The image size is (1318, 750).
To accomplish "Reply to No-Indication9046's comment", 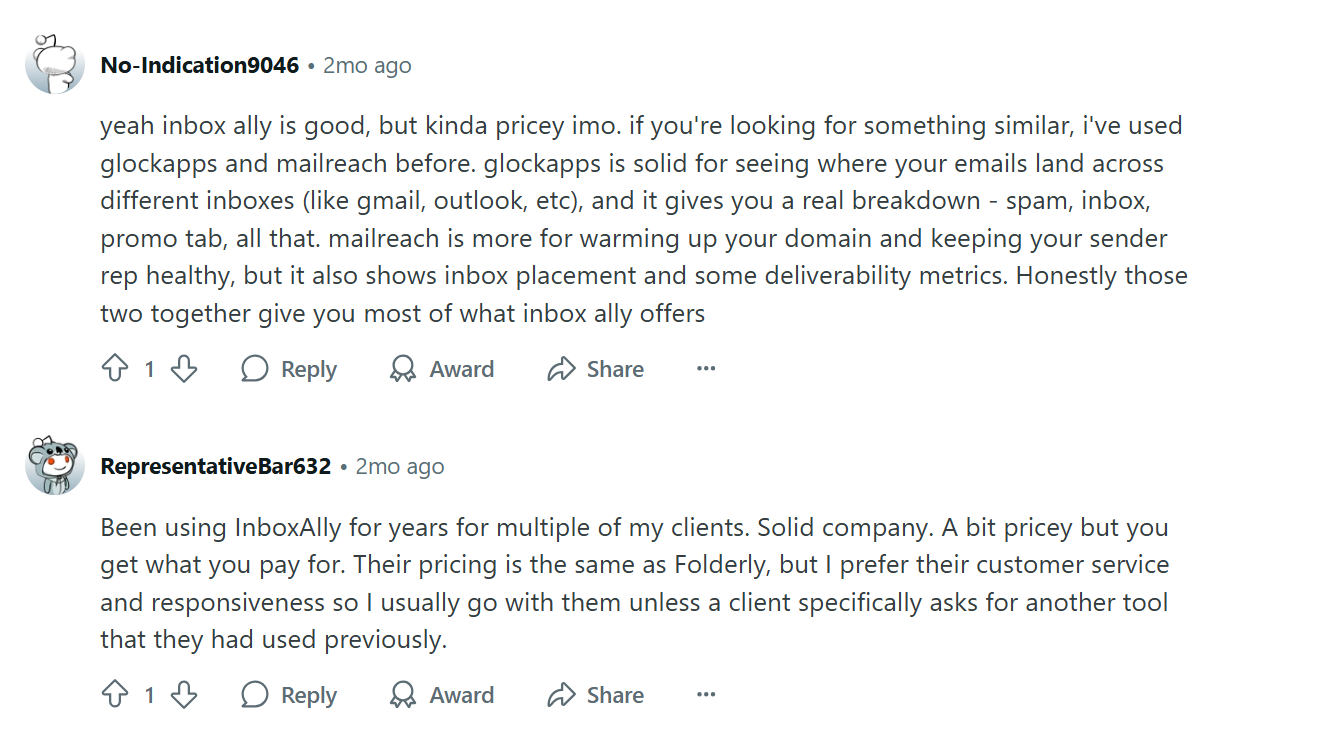I will pos(289,369).
